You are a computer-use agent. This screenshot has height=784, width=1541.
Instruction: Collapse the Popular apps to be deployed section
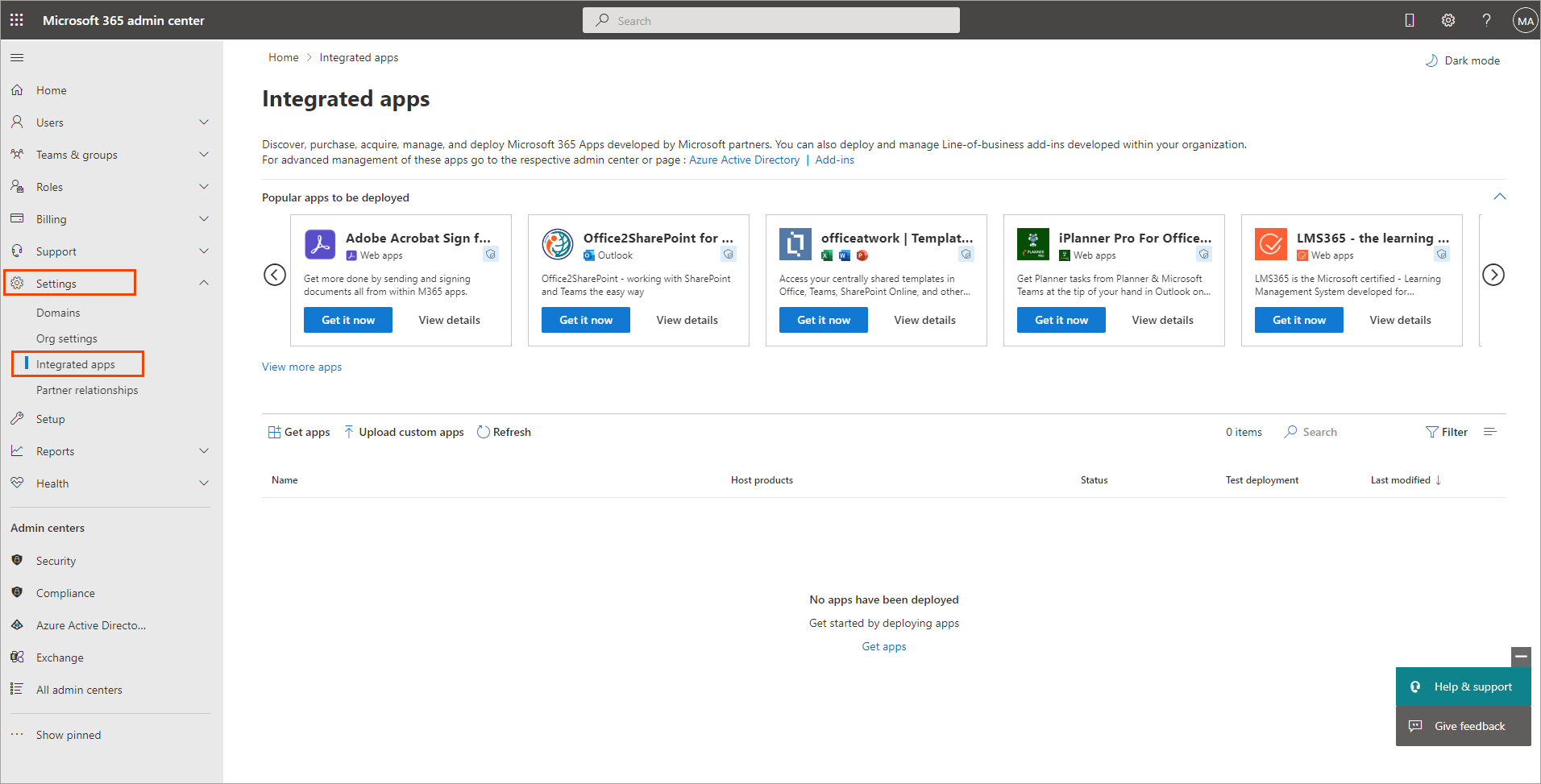1500,196
